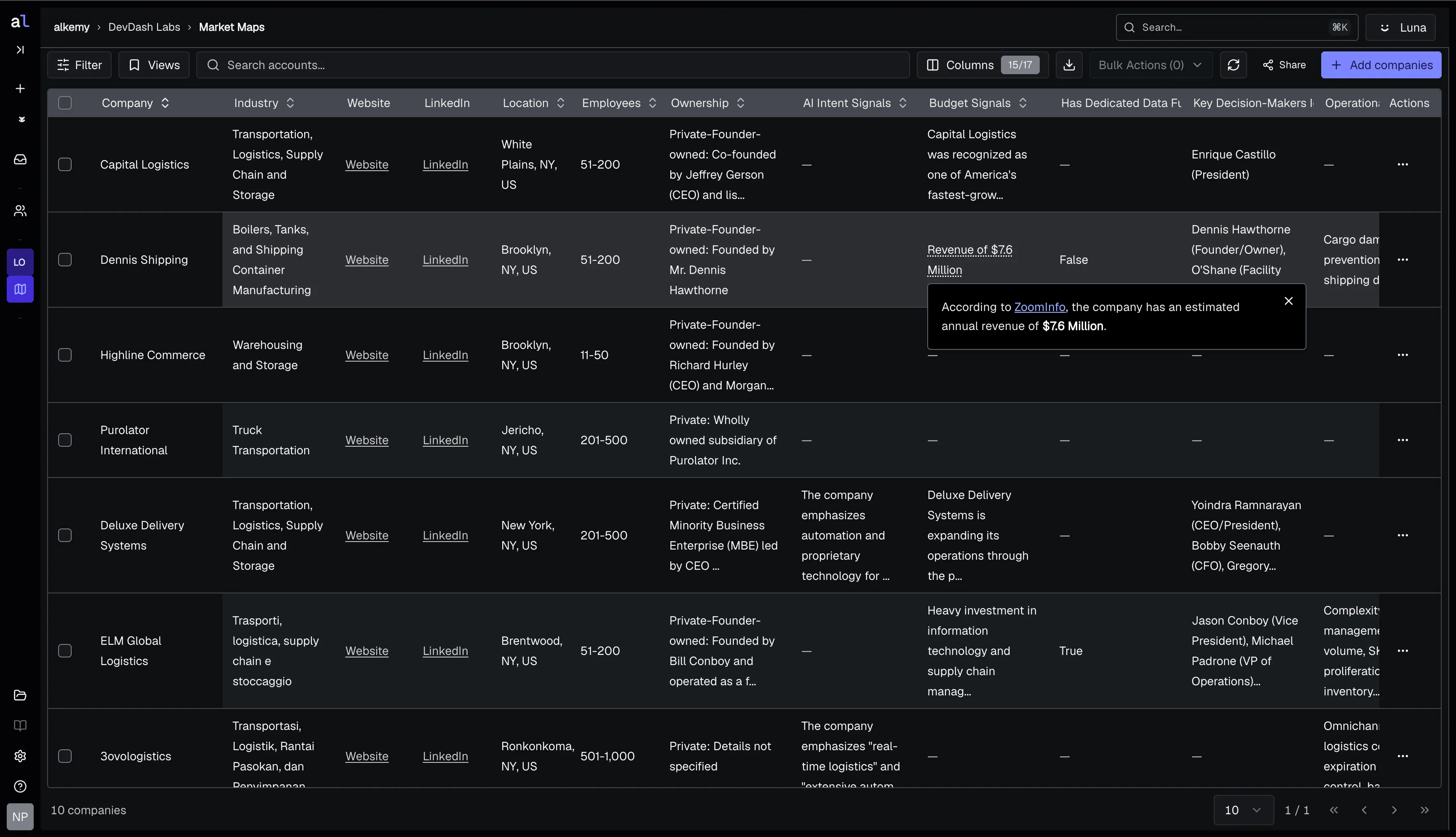Open the inbox icon in the sidebar
Screen dimensions: 1456x837
click(20, 159)
